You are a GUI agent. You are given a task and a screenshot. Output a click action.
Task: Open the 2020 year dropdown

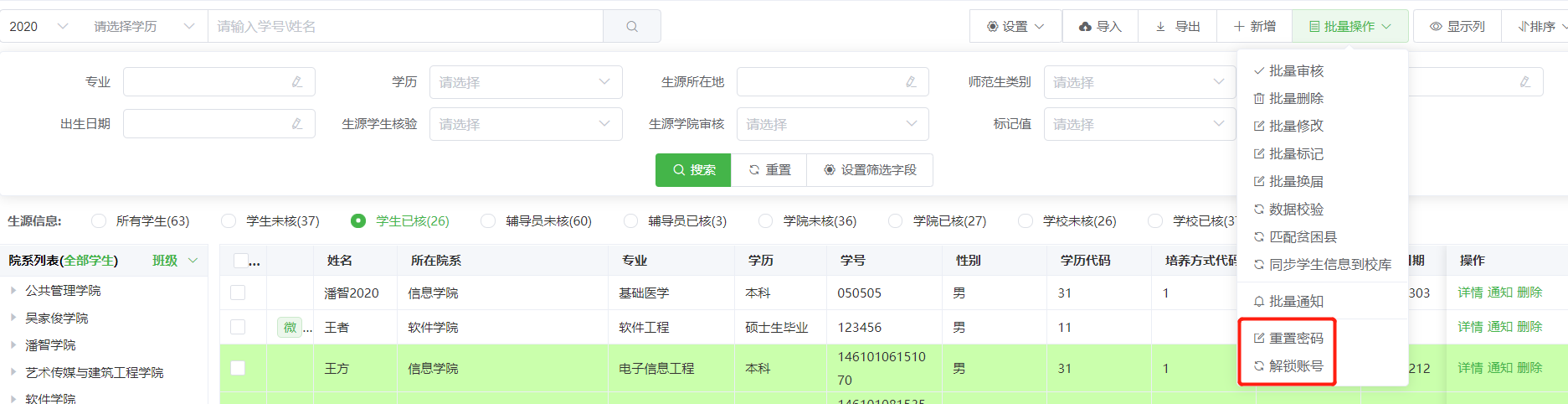39,27
